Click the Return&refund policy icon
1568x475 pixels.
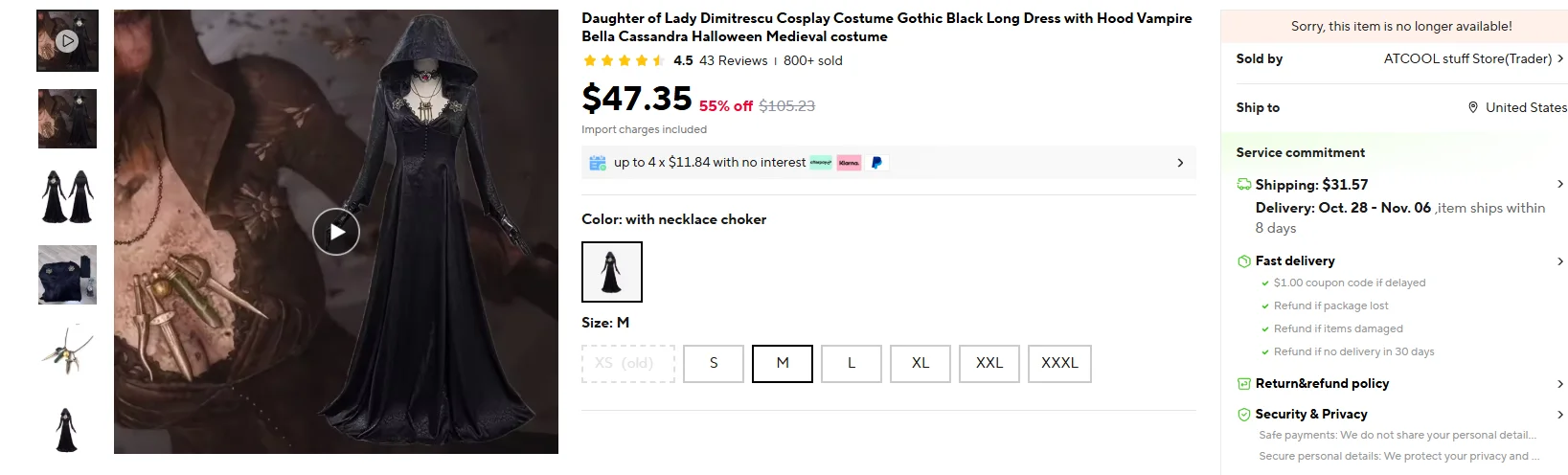pos(1244,383)
